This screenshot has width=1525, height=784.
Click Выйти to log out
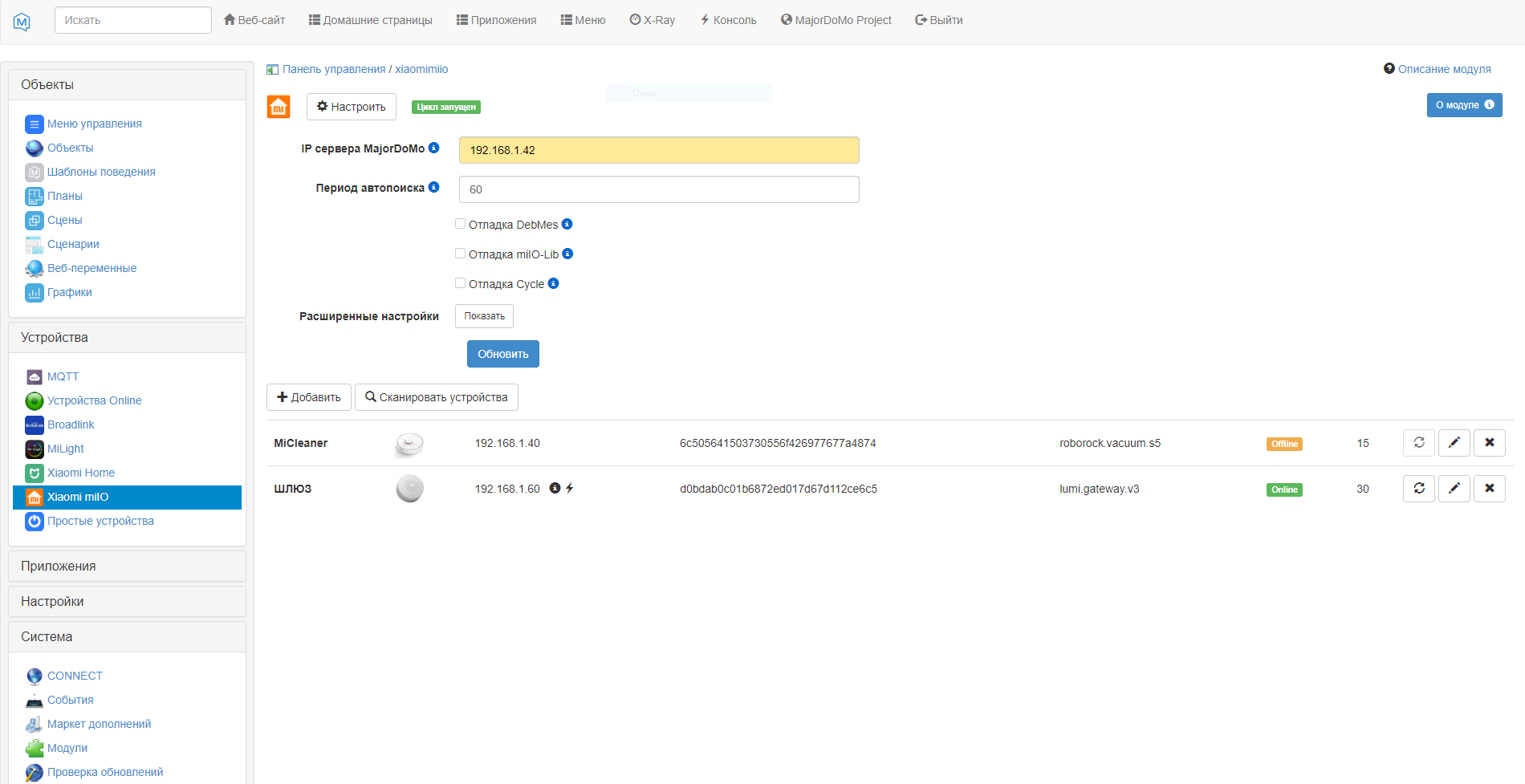point(939,20)
